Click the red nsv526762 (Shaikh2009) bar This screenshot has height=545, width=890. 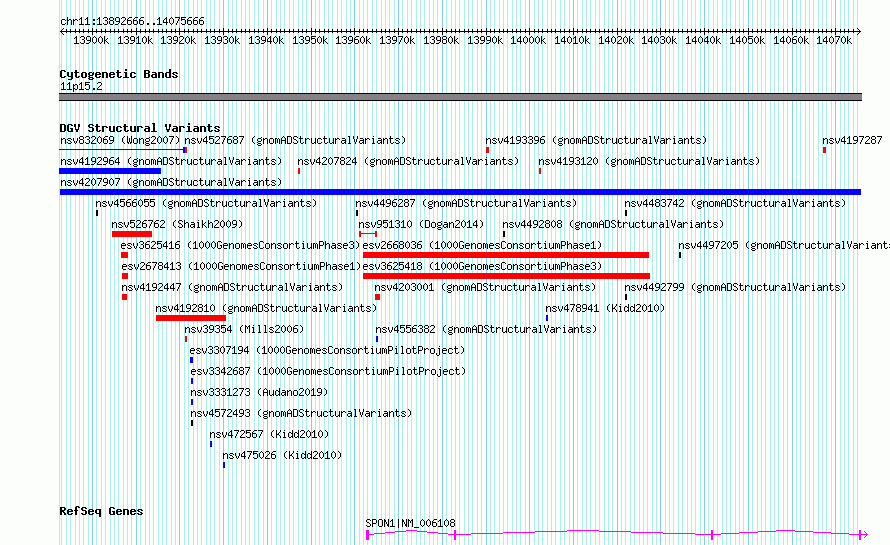tap(132, 234)
